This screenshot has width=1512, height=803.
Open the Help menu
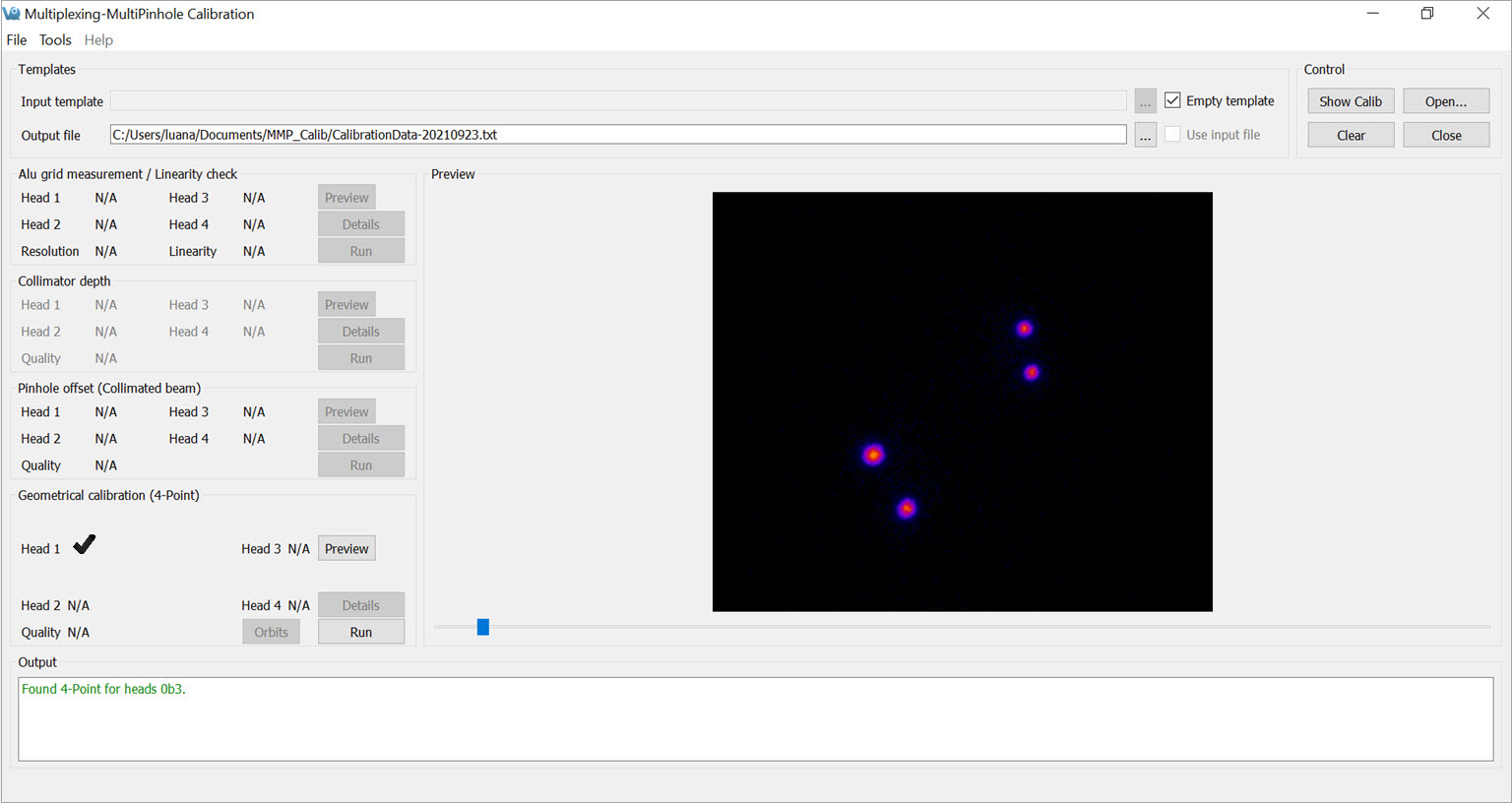pyautogui.click(x=98, y=40)
